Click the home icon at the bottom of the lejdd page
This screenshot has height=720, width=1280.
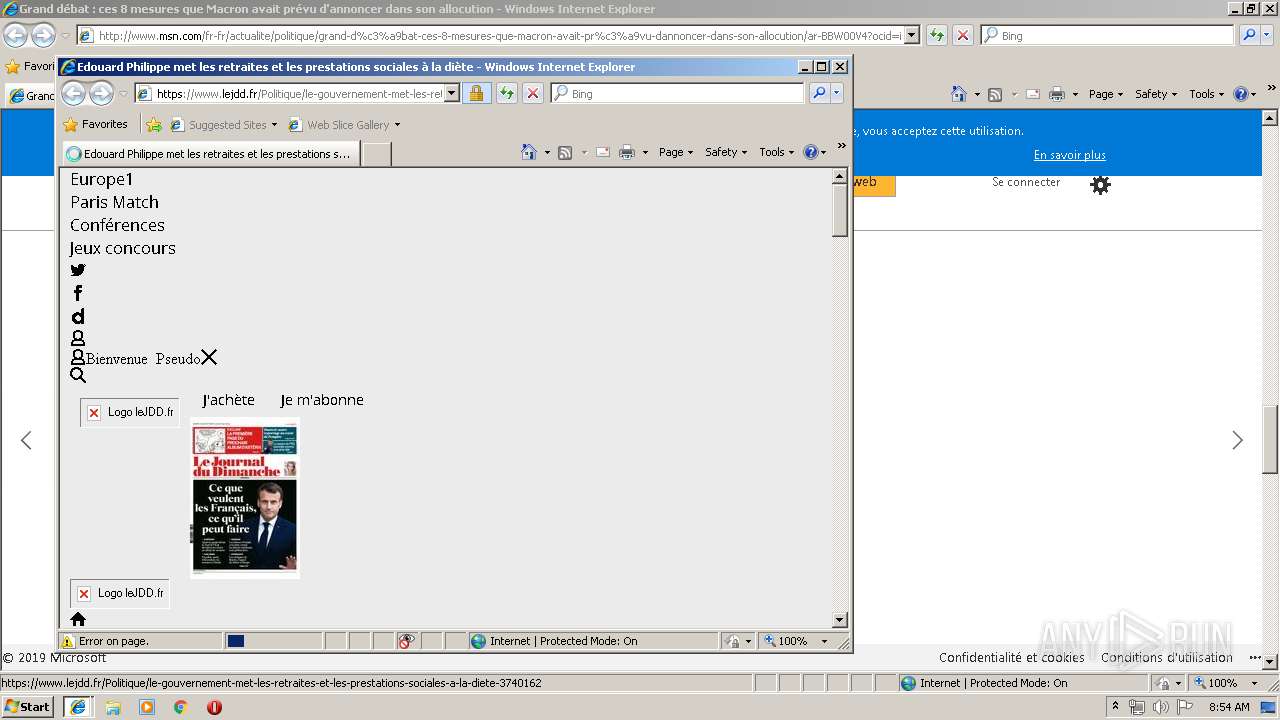(78, 619)
